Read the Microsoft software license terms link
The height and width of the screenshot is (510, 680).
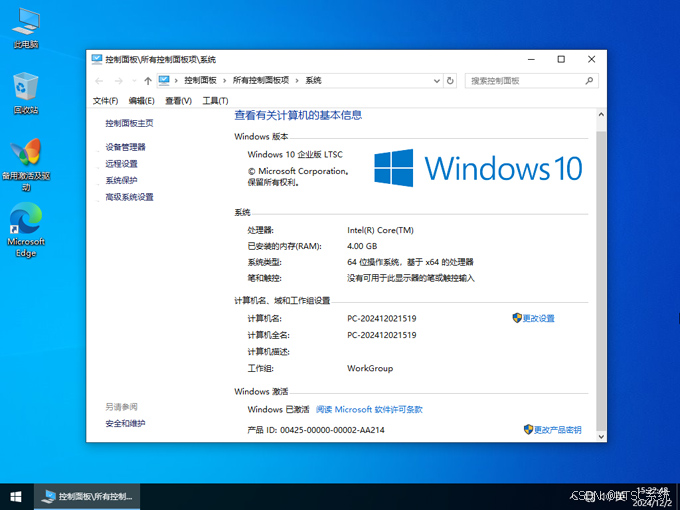tap(369, 409)
